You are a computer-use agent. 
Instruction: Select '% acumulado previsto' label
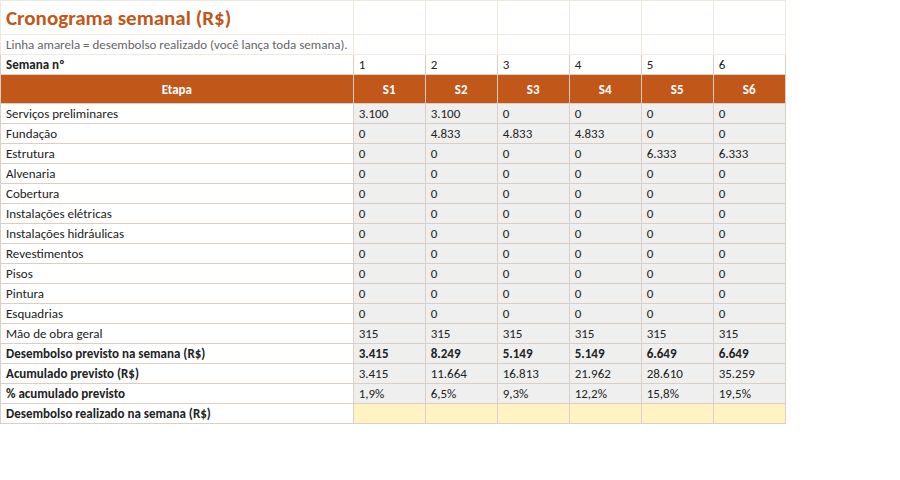coord(177,394)
